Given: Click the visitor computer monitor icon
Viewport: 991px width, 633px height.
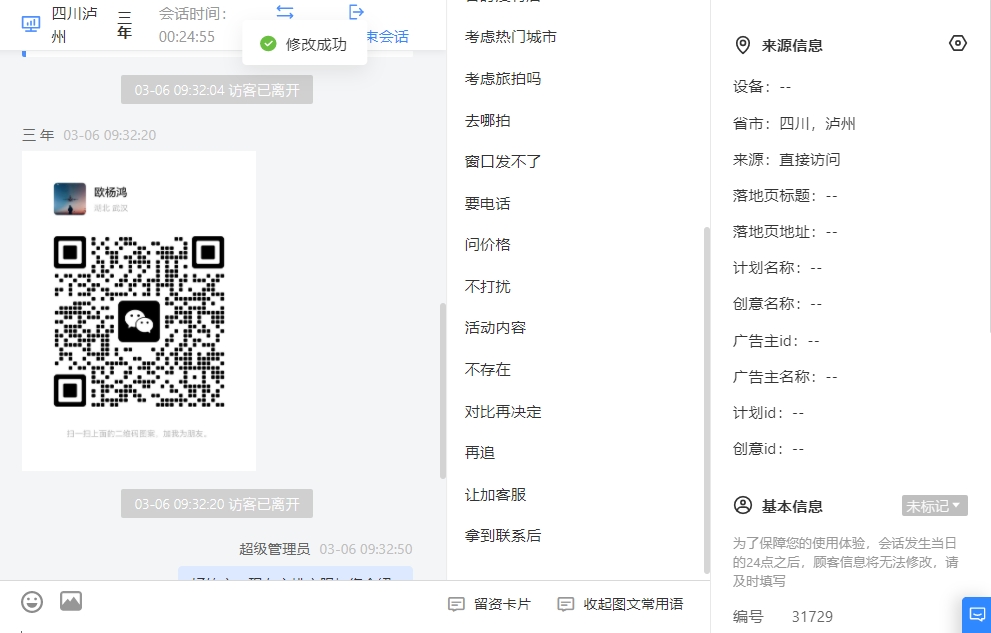Looking at the screenshot, I should point(30,24).
